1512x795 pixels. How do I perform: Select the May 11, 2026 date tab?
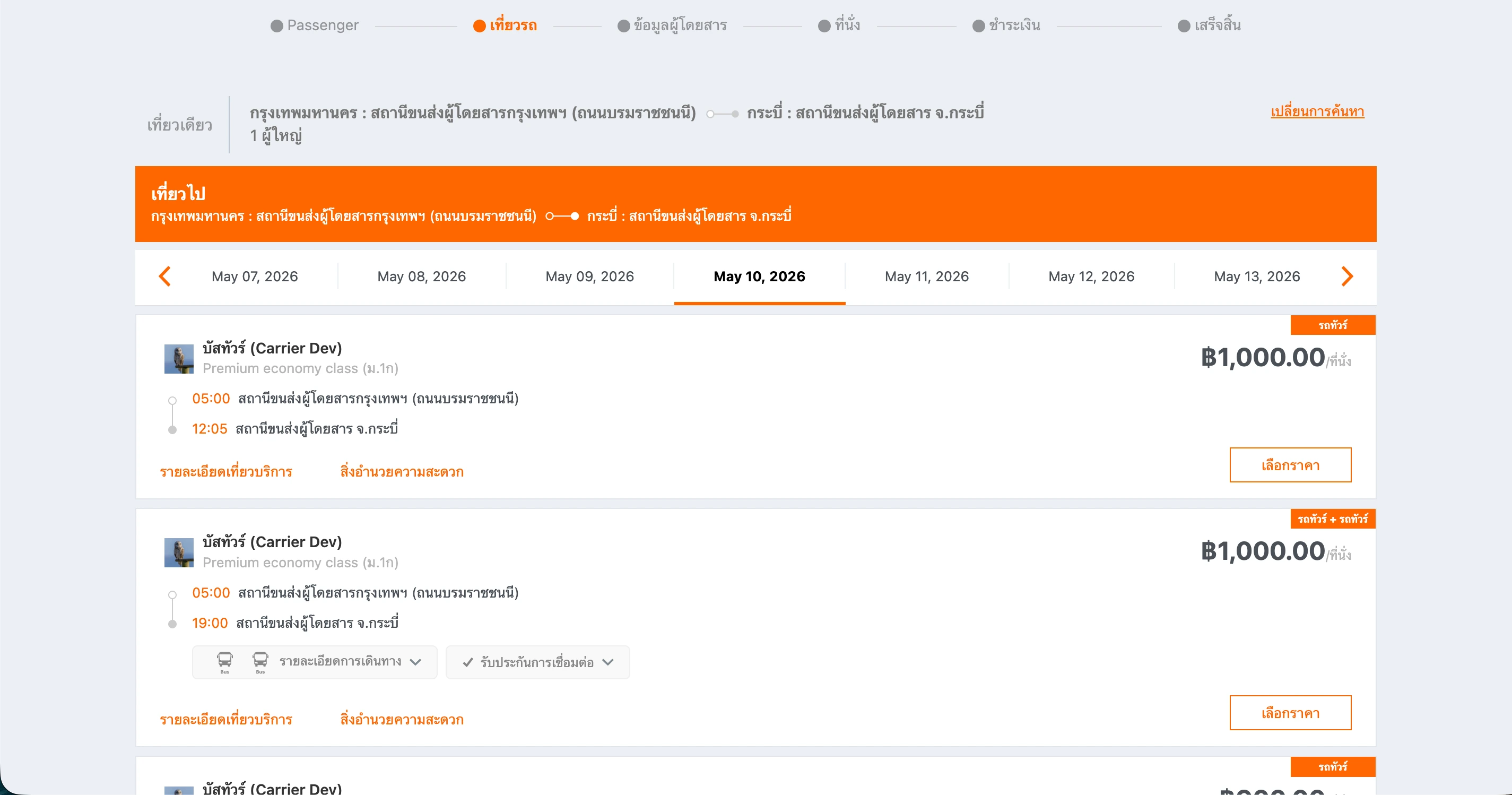coord(927,276)
